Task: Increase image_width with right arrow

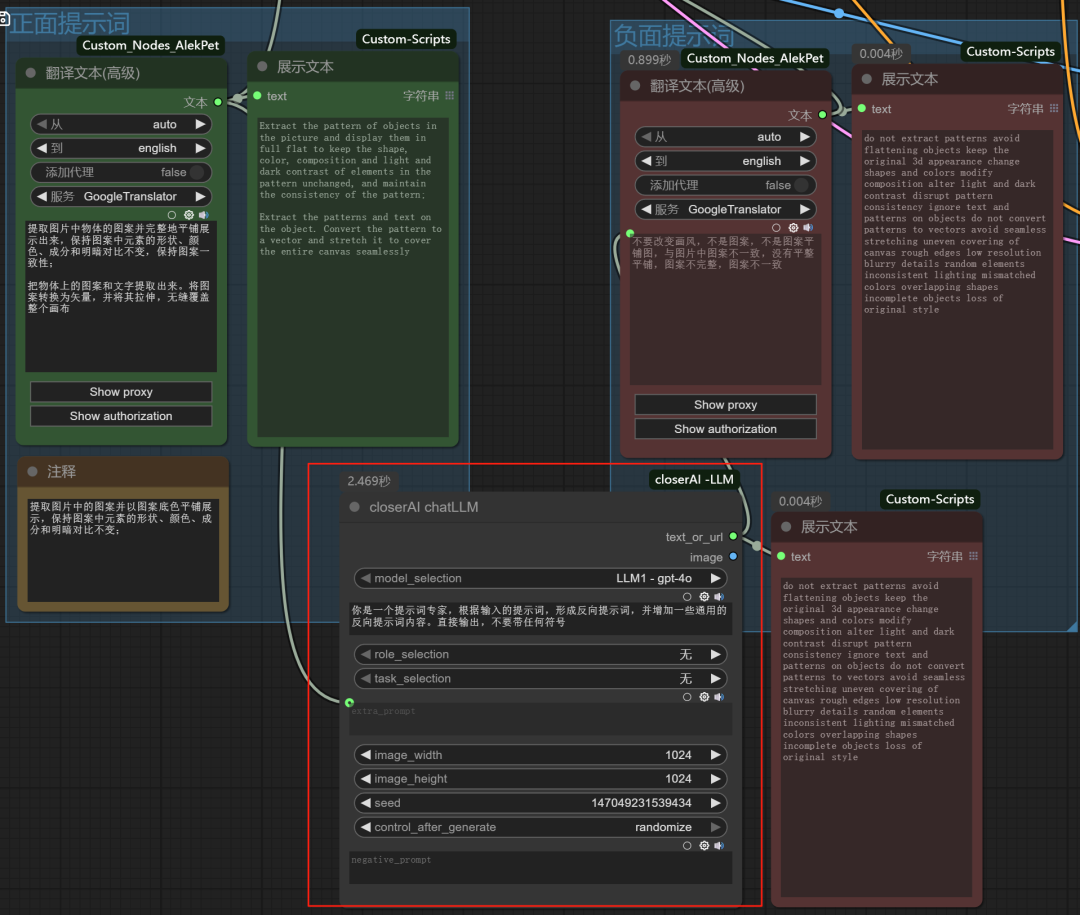Action: [716, 755]
